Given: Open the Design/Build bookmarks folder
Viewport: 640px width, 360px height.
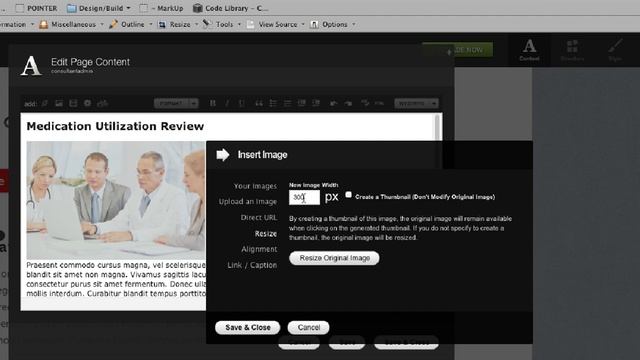Looking at the screenshot, I should tap(98, 8).
